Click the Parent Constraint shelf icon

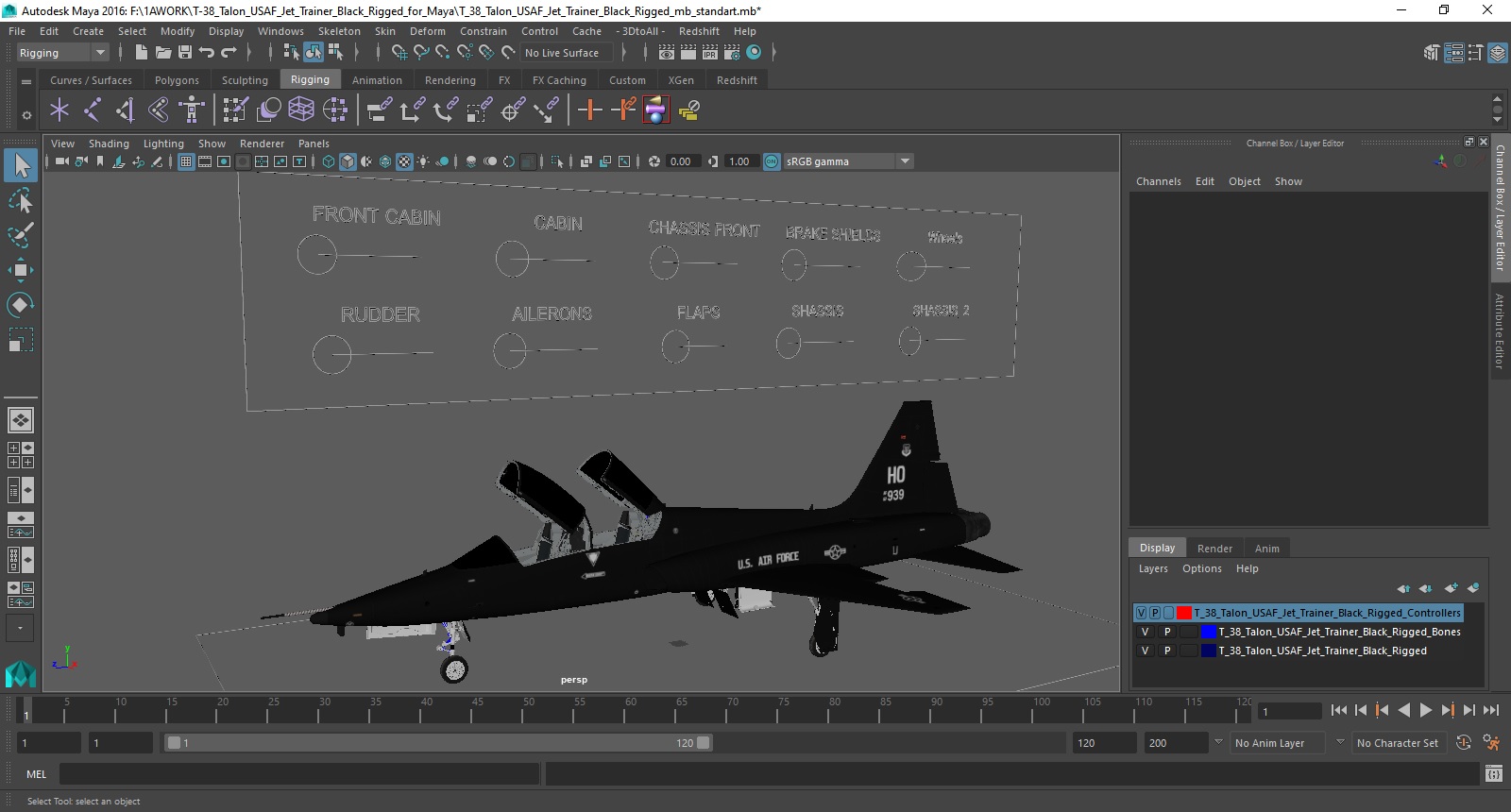(379, 110)
